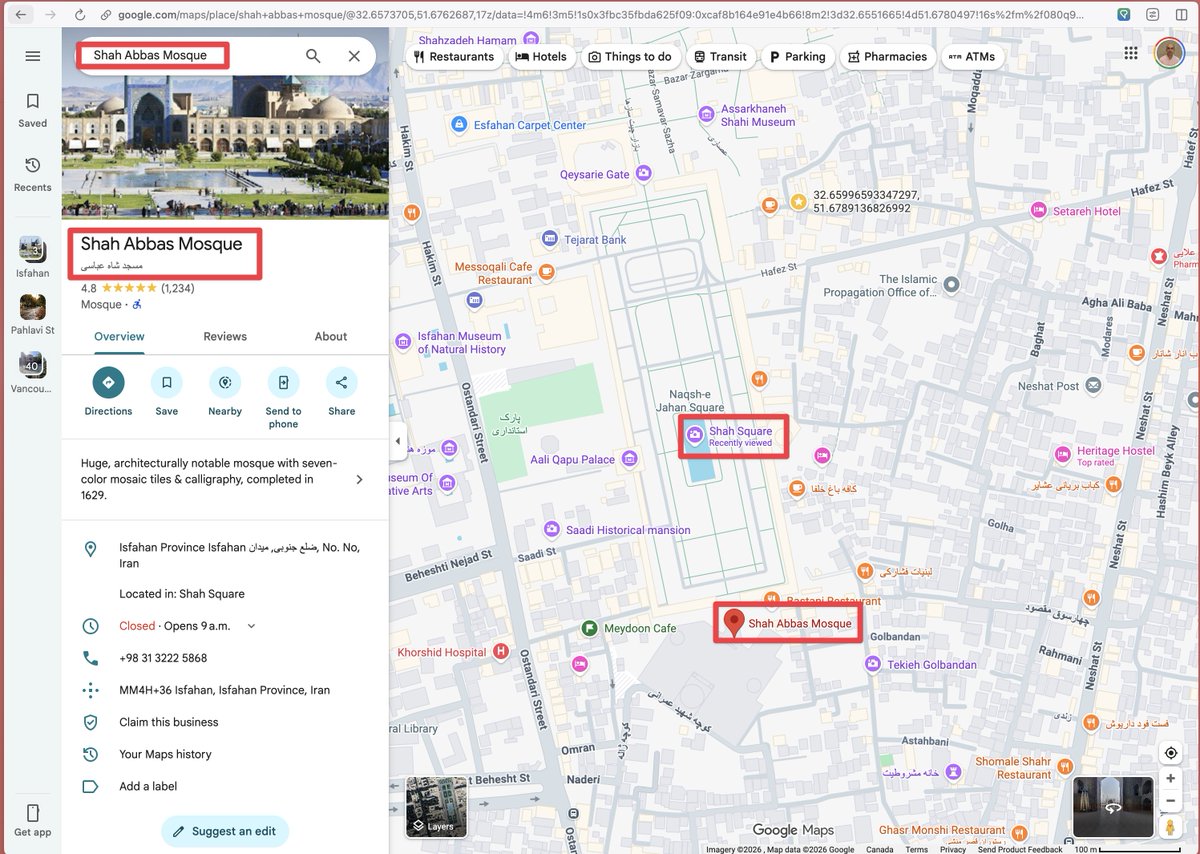Click Add a label
Screen dimensions: 1200x854
pos(225,786)
